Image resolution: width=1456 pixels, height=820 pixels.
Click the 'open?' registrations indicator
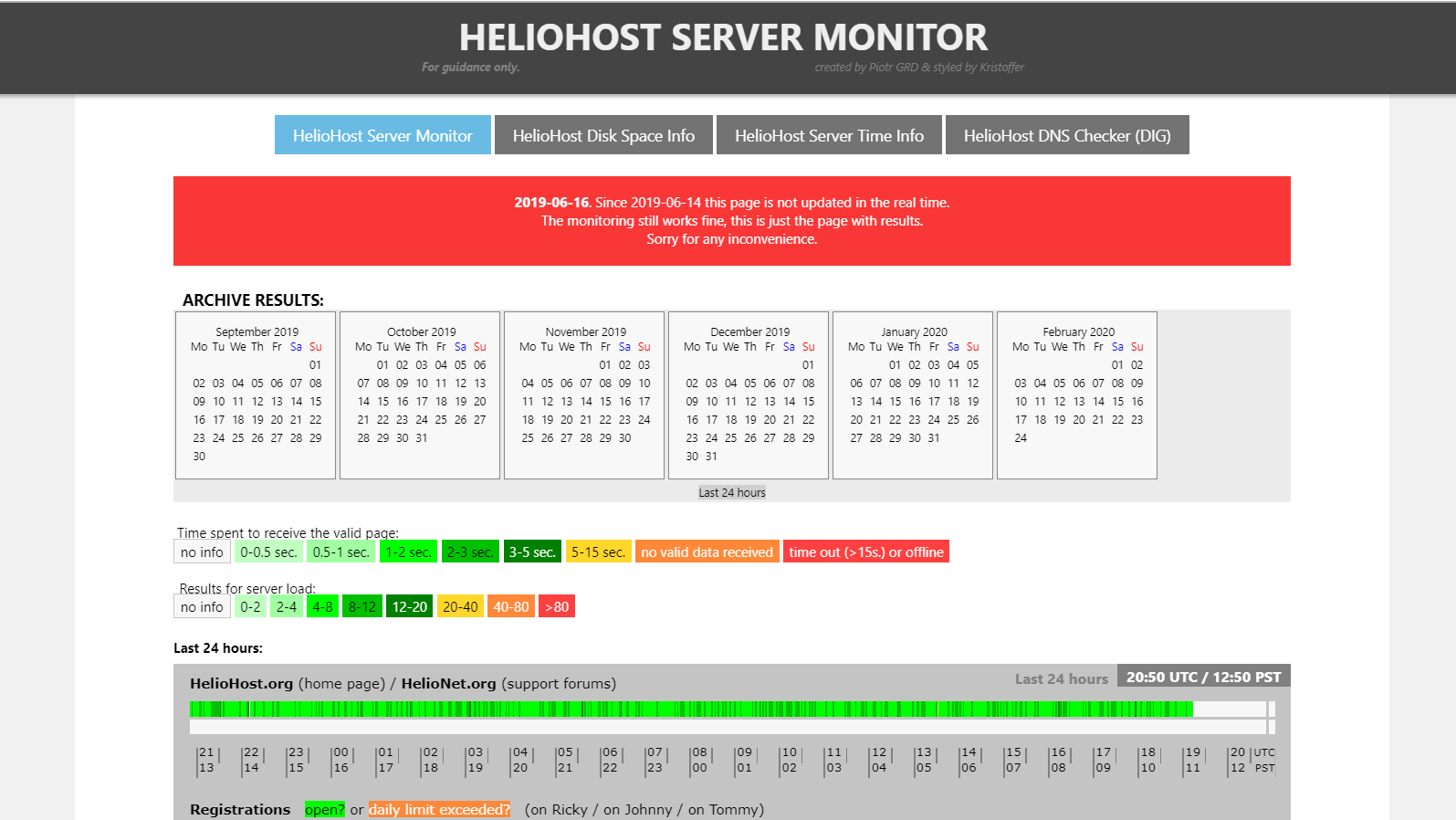pos(325,809)
